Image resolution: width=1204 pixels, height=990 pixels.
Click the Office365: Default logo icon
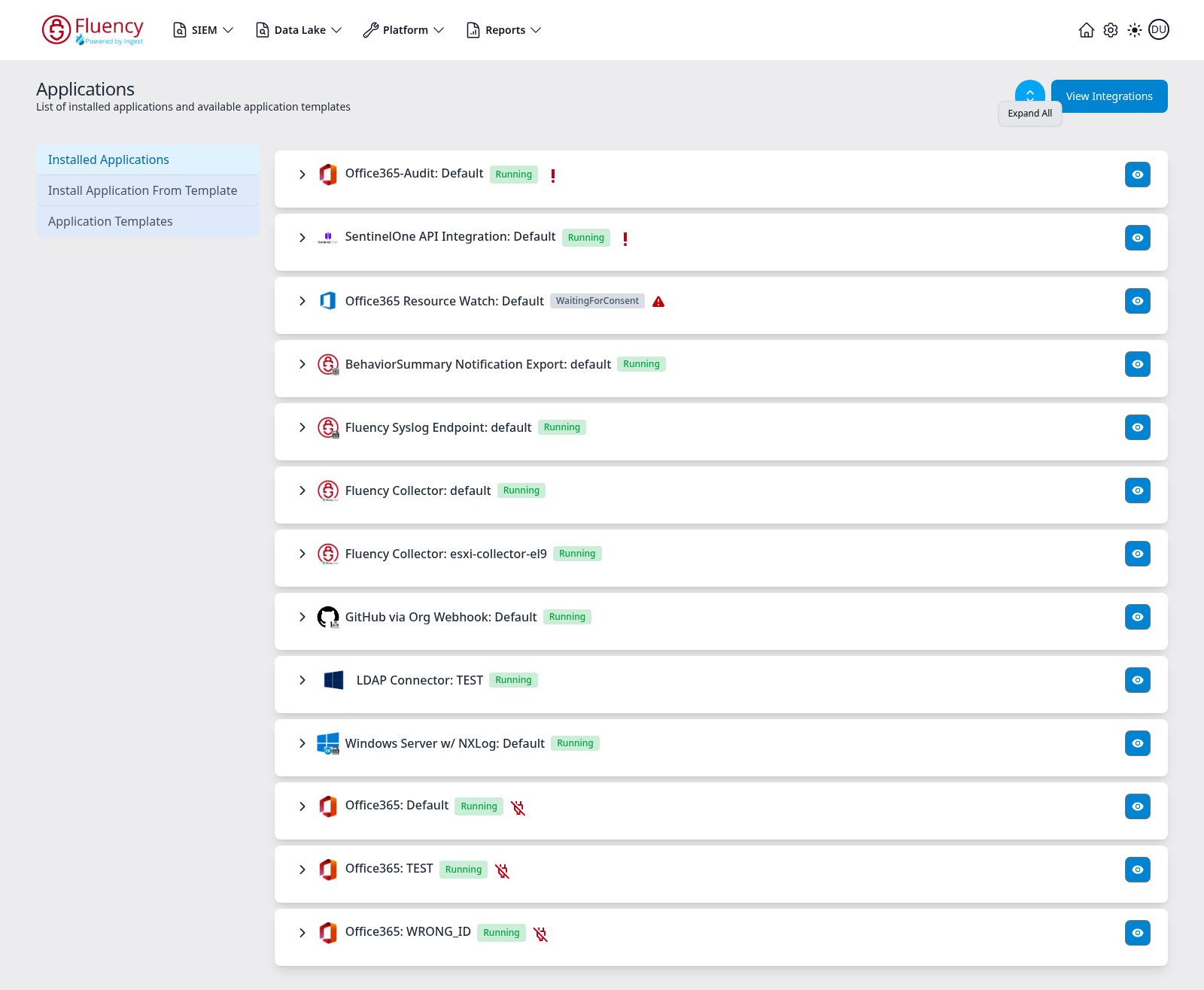[x=328, y=806]
